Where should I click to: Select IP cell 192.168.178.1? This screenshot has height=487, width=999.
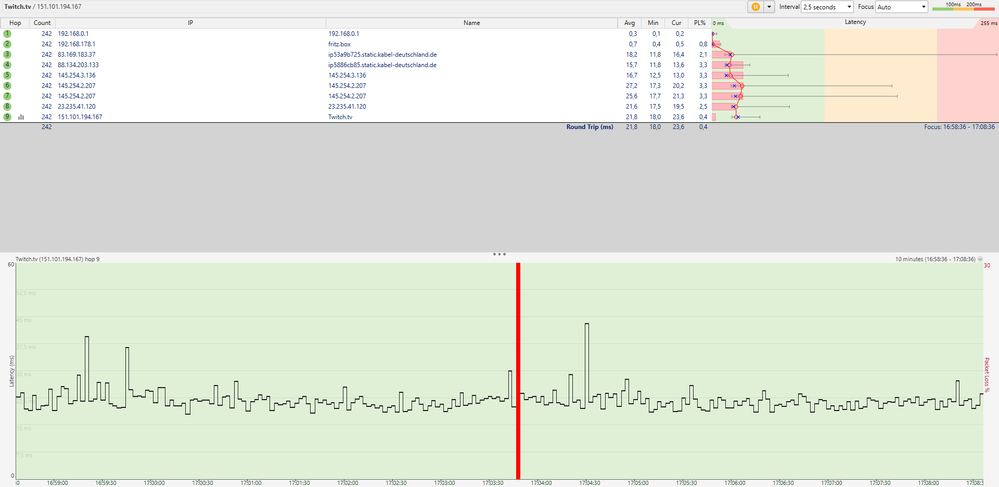point(76,44)
